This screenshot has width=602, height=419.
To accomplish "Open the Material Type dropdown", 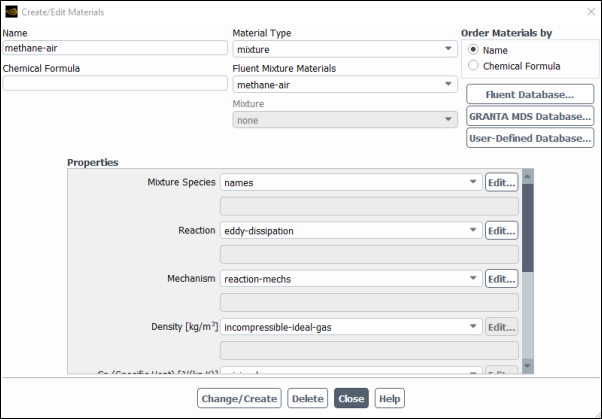I will [x=344, y=48].
